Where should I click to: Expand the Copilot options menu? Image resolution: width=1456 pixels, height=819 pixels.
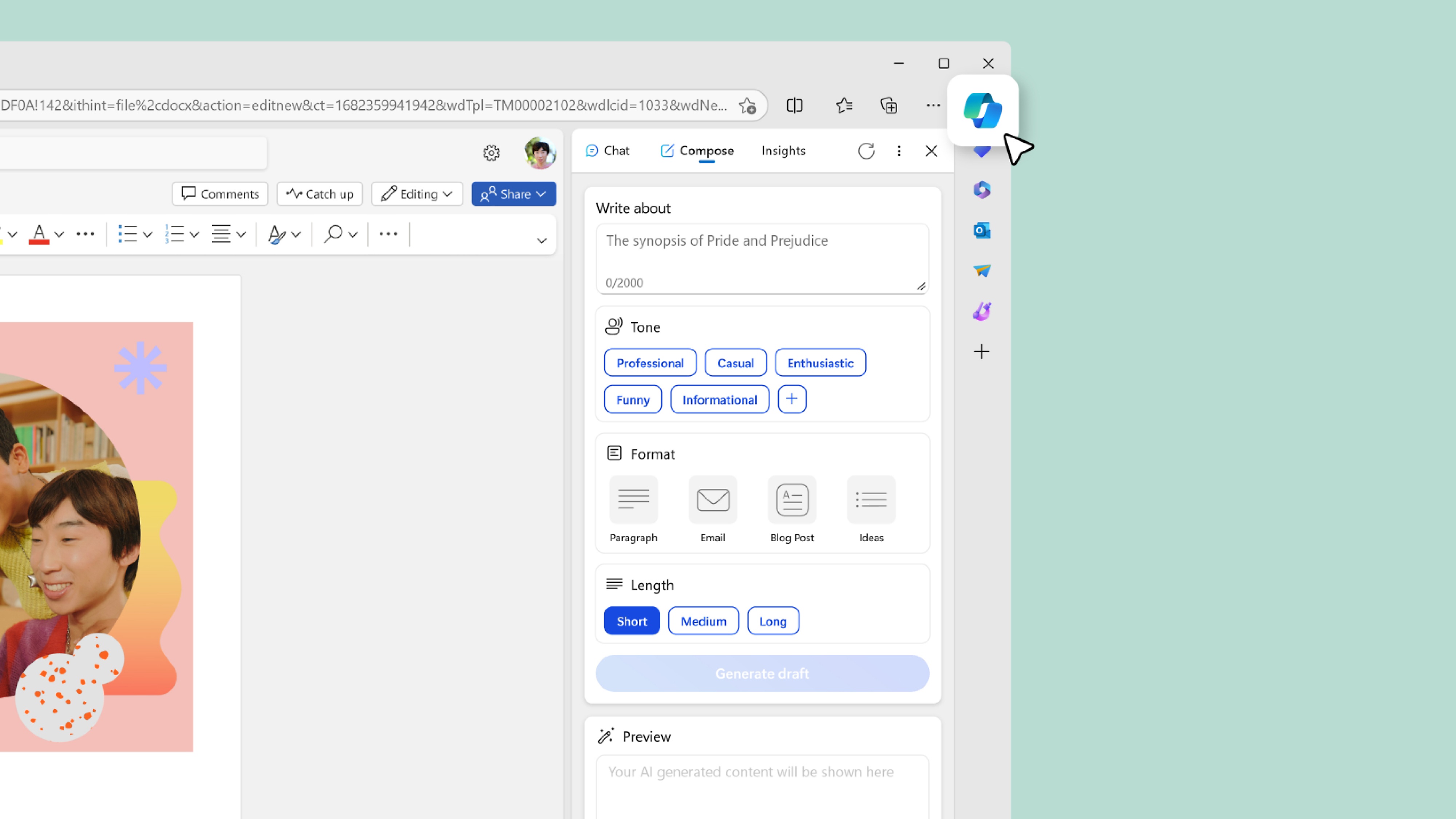pos(898,151)
